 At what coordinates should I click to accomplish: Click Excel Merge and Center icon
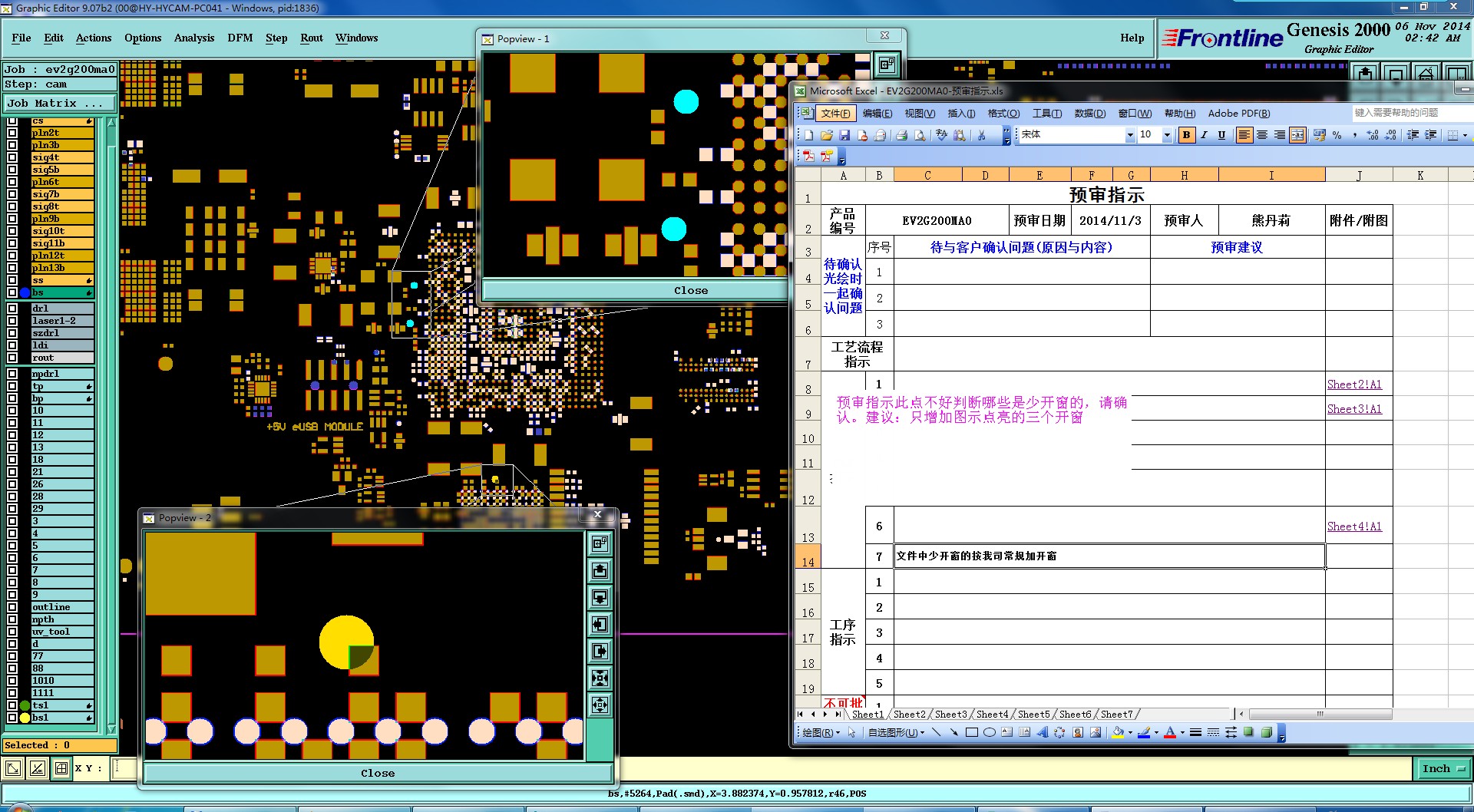(x=1297, y=135)
